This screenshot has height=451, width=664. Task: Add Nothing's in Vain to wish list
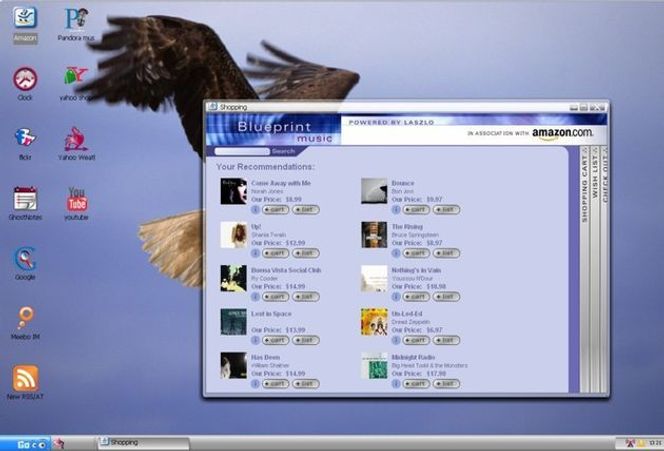click(x=446, y=297)
